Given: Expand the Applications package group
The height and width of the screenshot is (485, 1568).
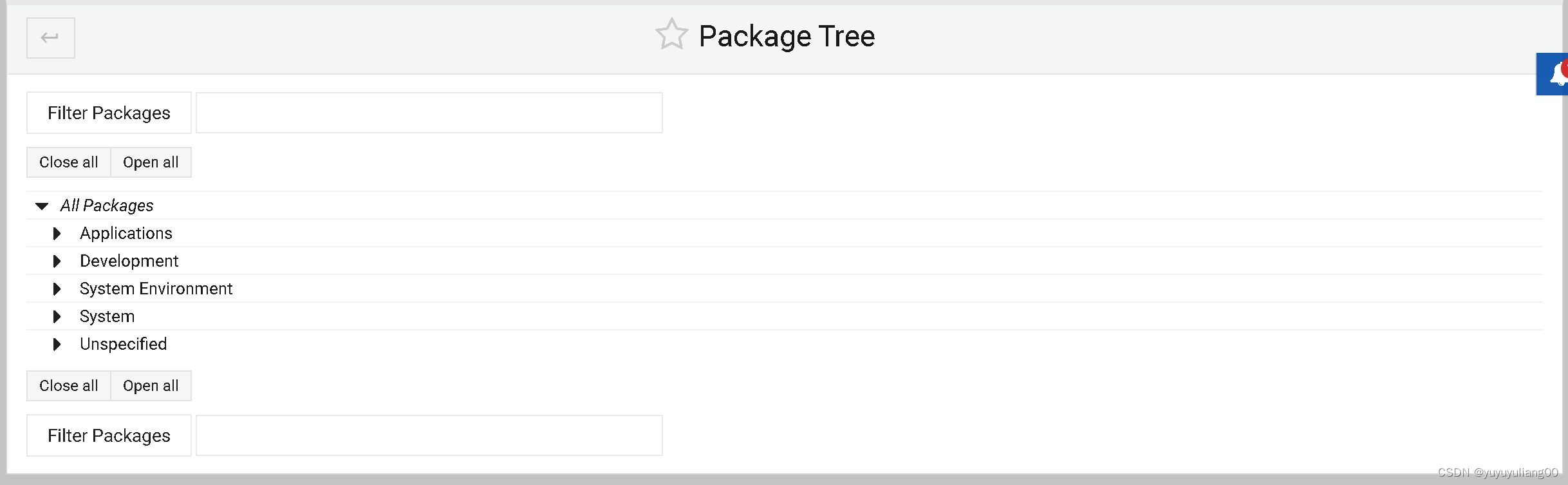Looking at the screenshot, I should [x=56, y=234].
